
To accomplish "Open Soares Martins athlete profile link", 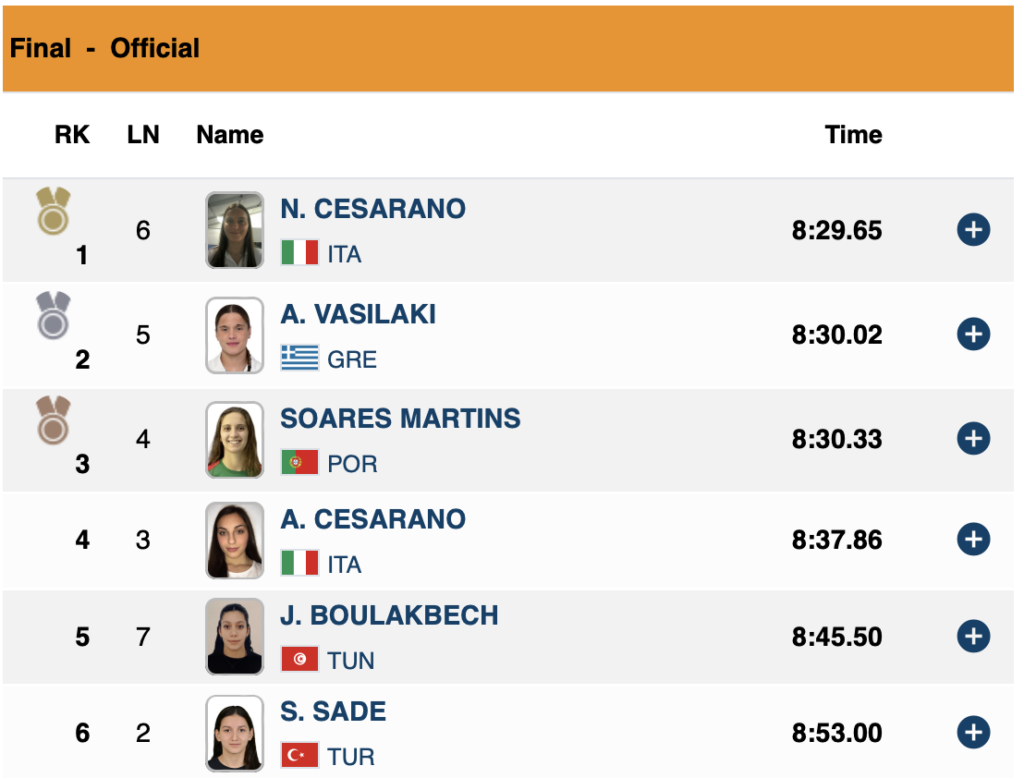I will (x=400, y=418).
